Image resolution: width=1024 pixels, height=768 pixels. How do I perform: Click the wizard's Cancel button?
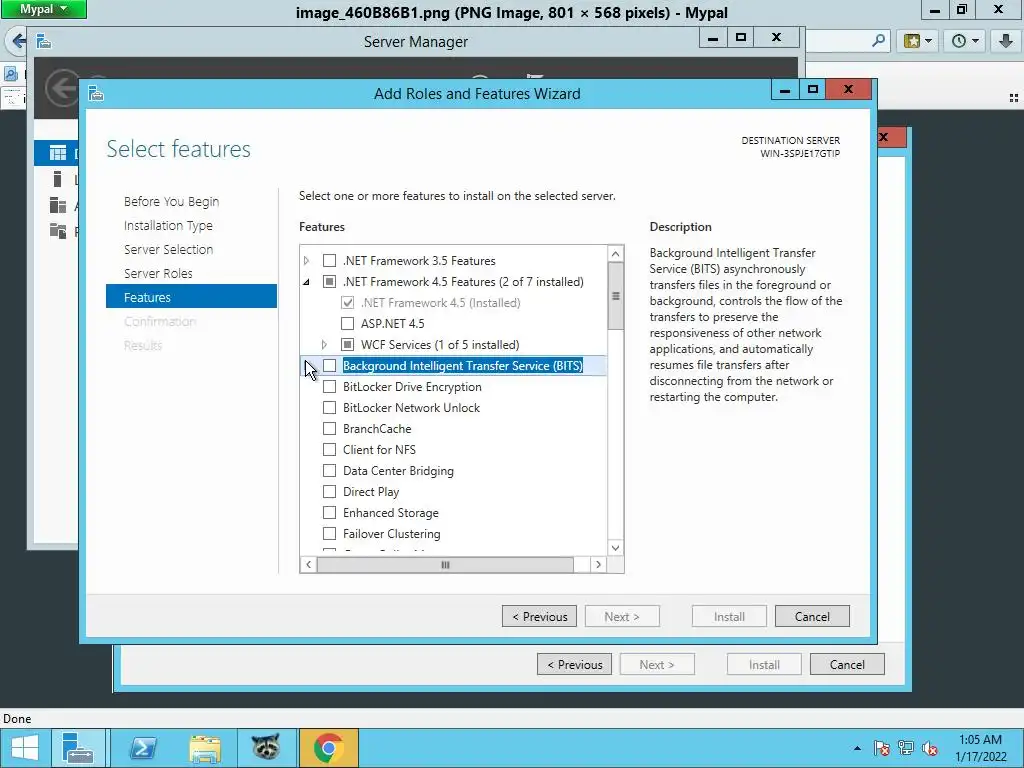click(x=812, y=616)
